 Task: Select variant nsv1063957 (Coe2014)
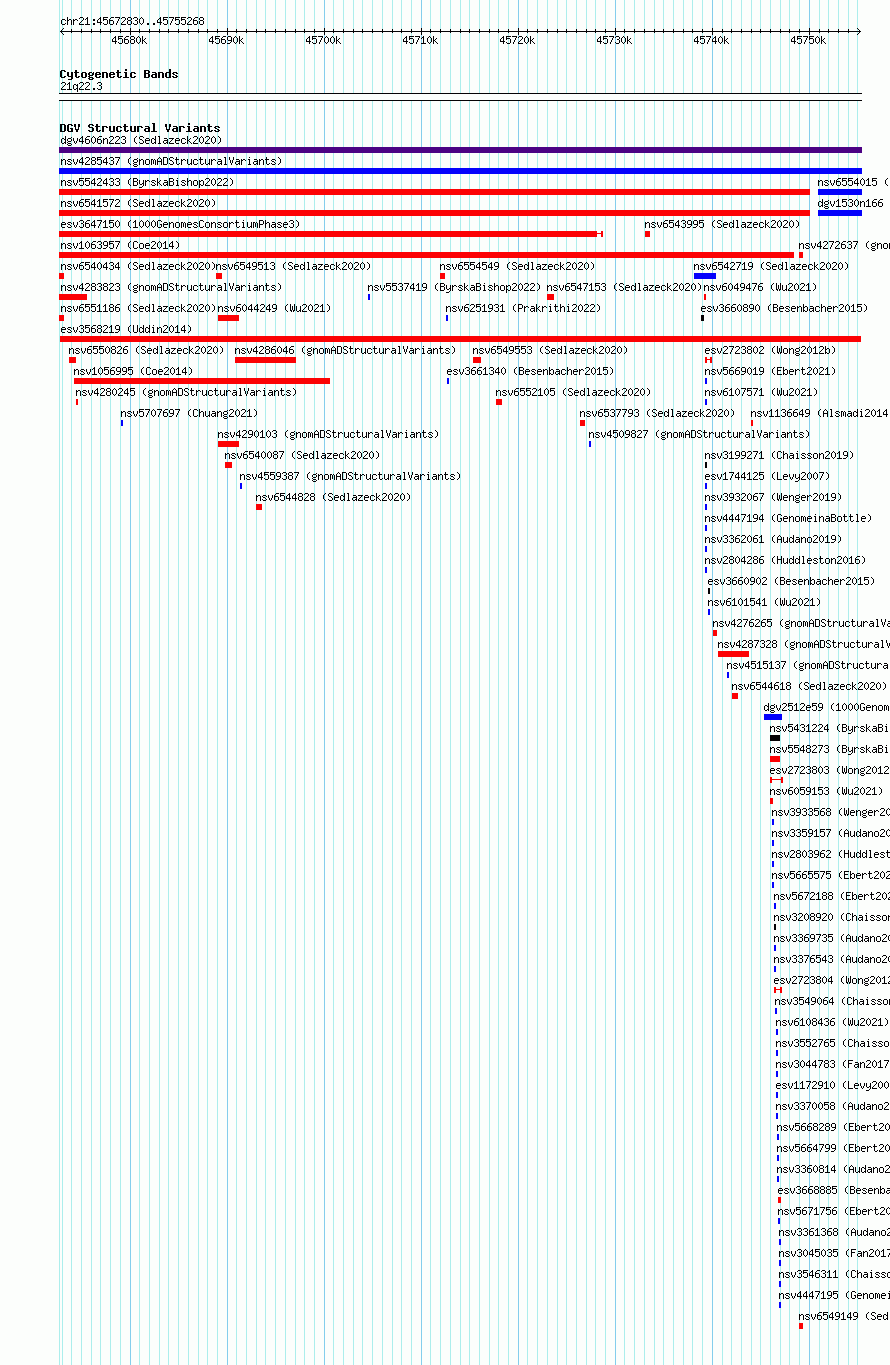tap(119, 246)
